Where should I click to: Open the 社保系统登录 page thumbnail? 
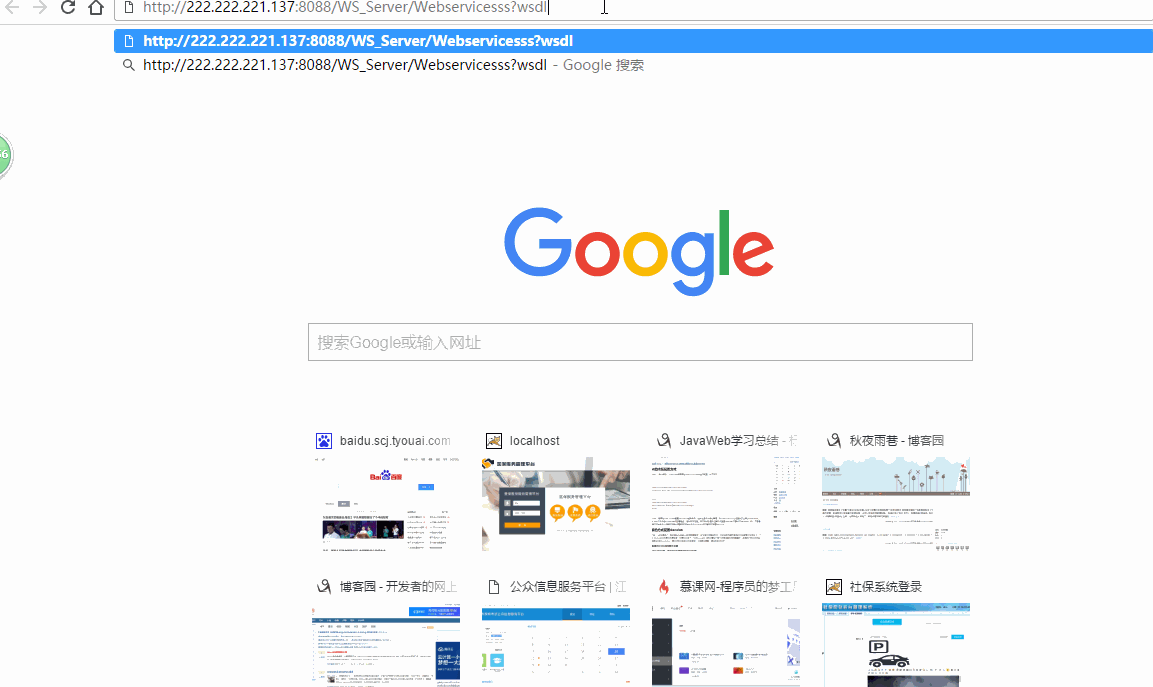pyautogui.click(x=896, y=647)
